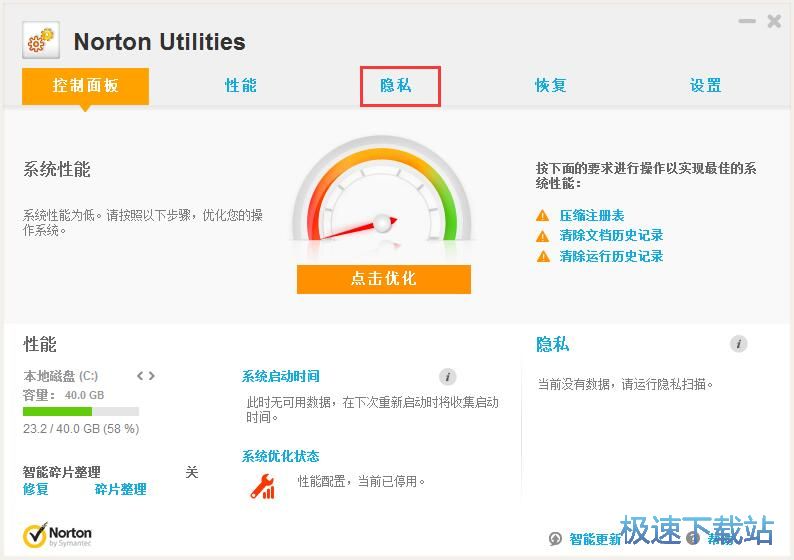Click the 当前没有数据，请运行隐私扫描 text

pyautogui.click(x=625, y=384)
